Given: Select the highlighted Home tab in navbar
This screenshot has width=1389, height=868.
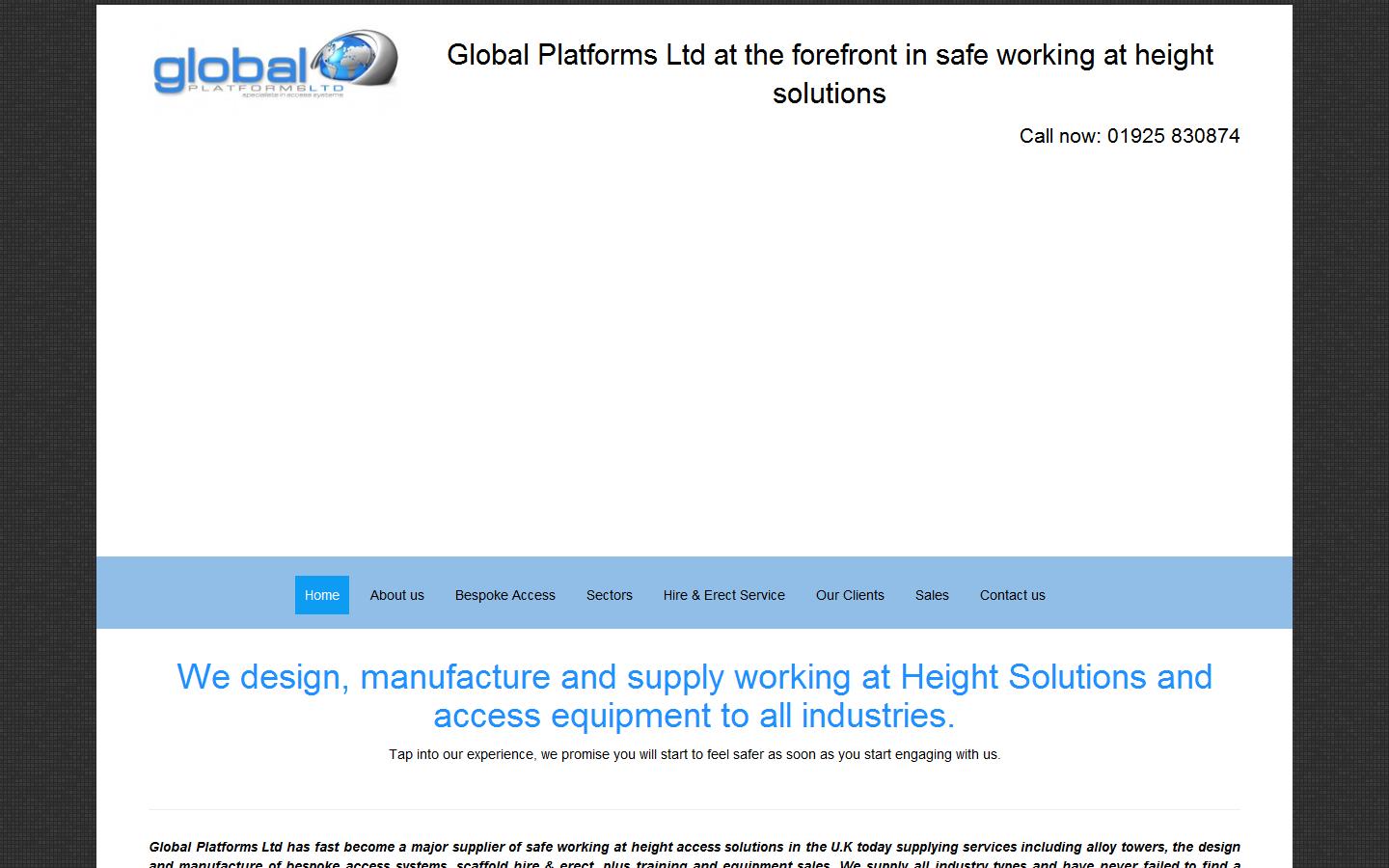Looking at the screenshot, I should coord(321,595).
